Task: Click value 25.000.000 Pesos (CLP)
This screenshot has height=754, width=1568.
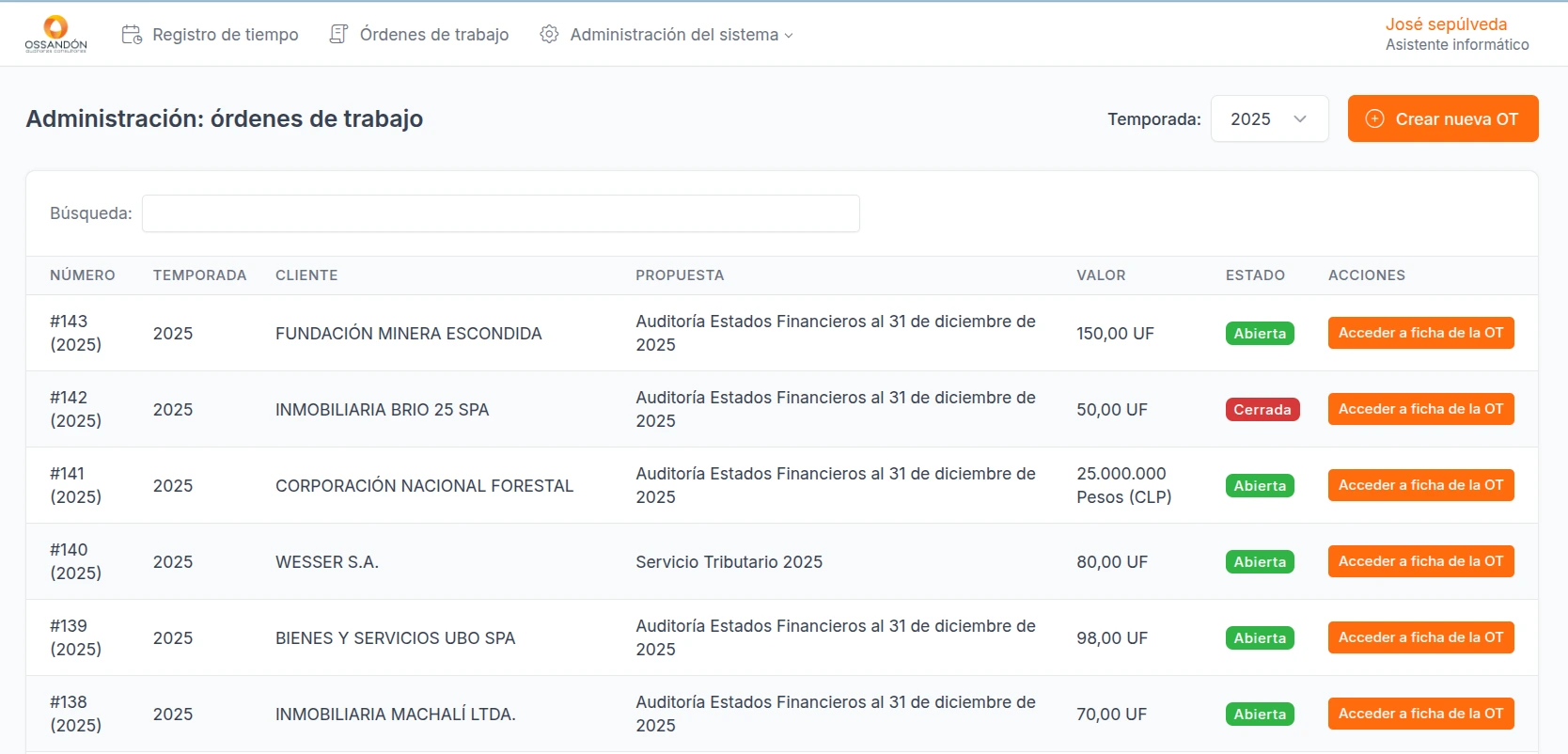Action: 1124,485
